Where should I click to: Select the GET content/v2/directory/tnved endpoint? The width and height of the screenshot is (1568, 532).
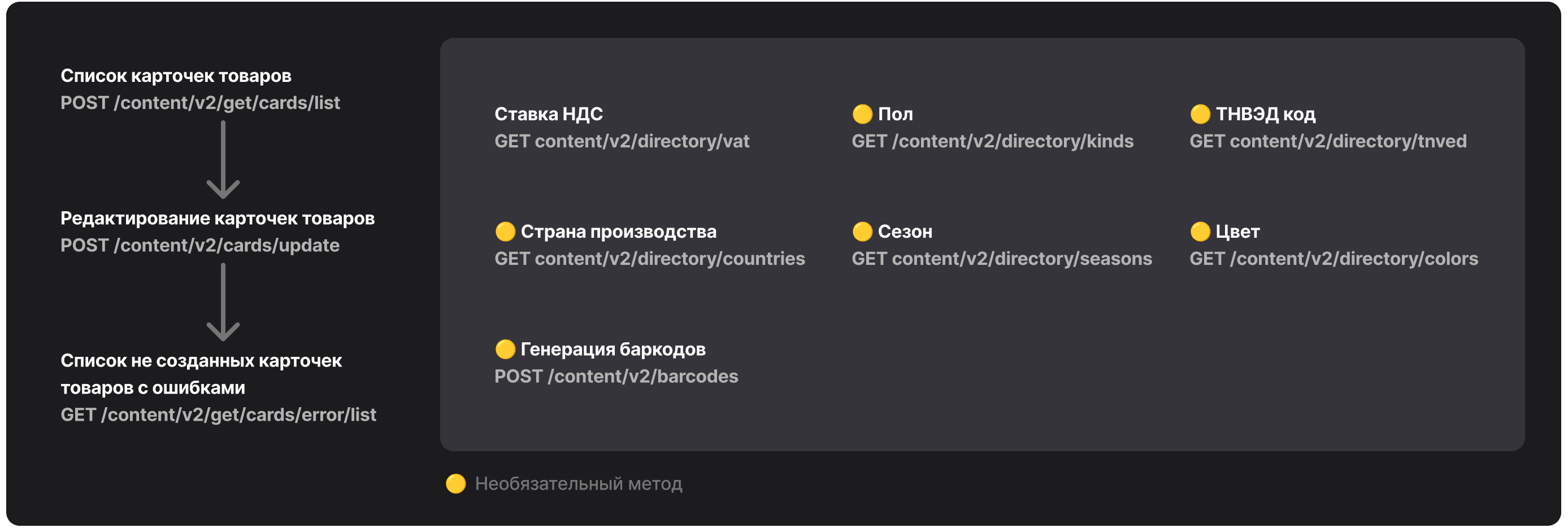pyautogui.click(x=1327, y=141)
